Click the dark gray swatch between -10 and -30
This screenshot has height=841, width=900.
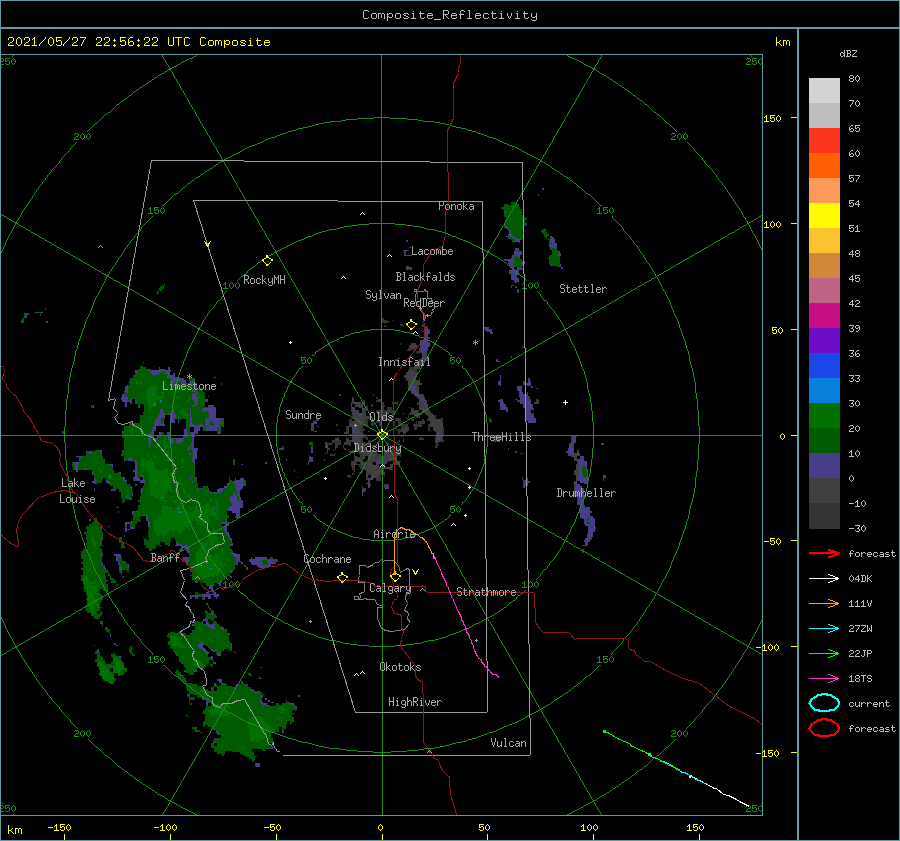pos(824,516)
